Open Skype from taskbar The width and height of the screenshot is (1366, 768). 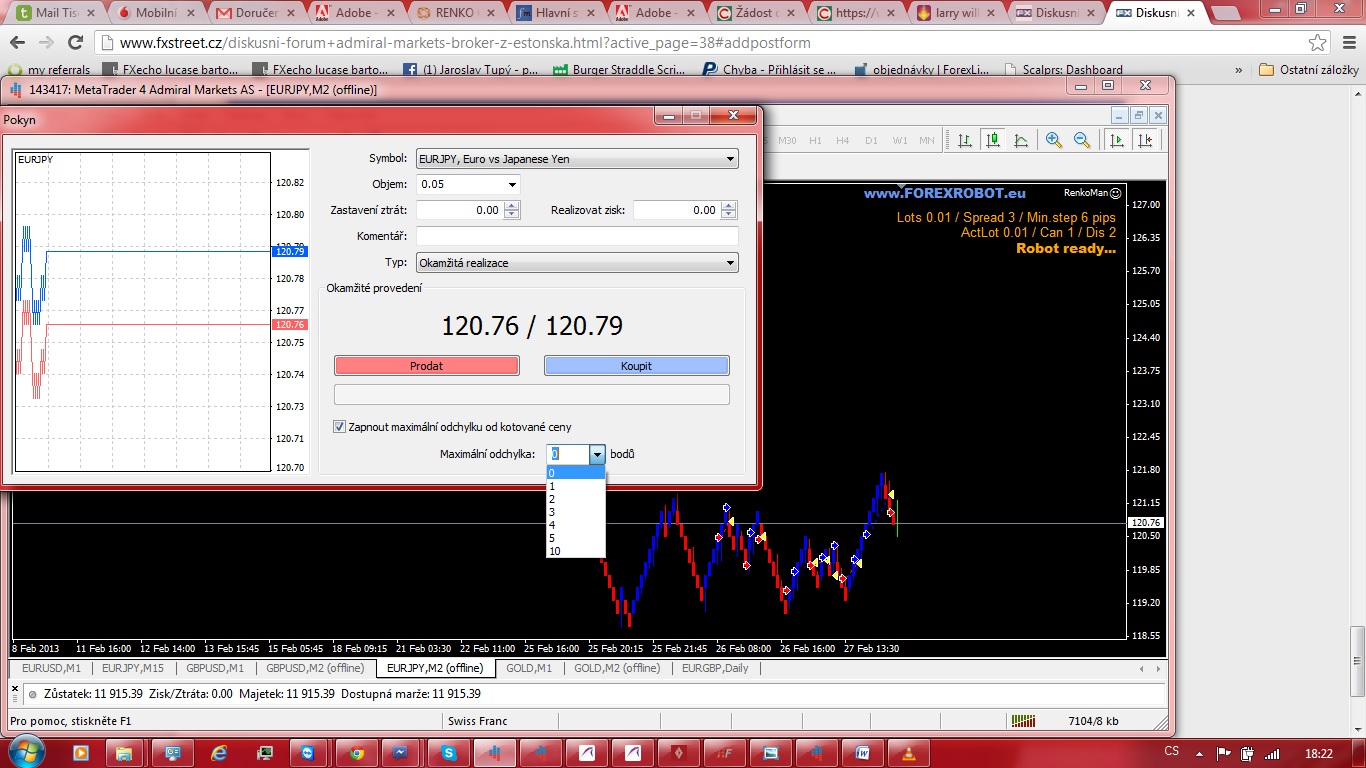tap(449, 752)
